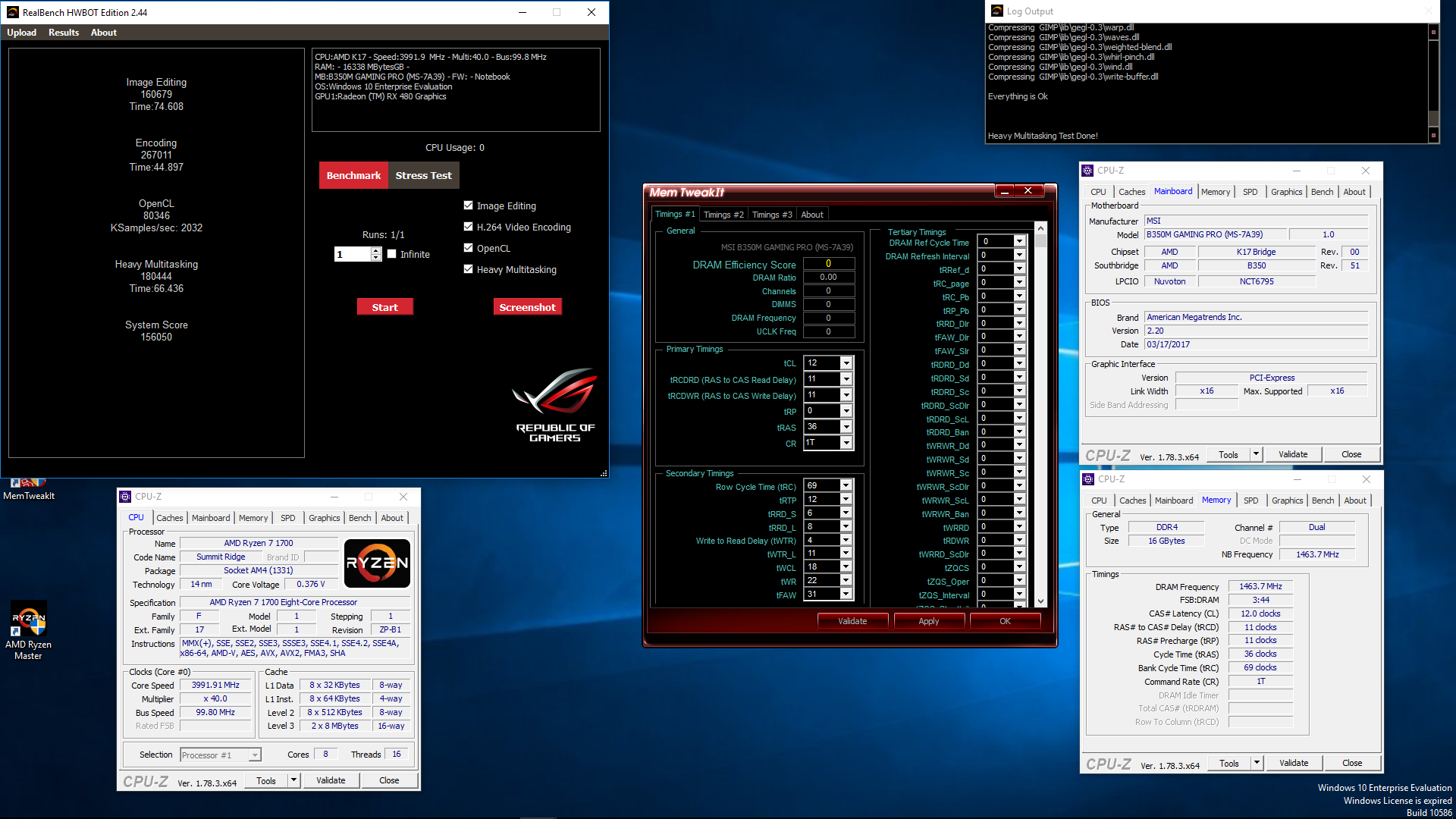This screenshot has height=819, width=1456.
Task: Toggle H.264 Video Encoding checkbox
Action: (x=469, y=227)
